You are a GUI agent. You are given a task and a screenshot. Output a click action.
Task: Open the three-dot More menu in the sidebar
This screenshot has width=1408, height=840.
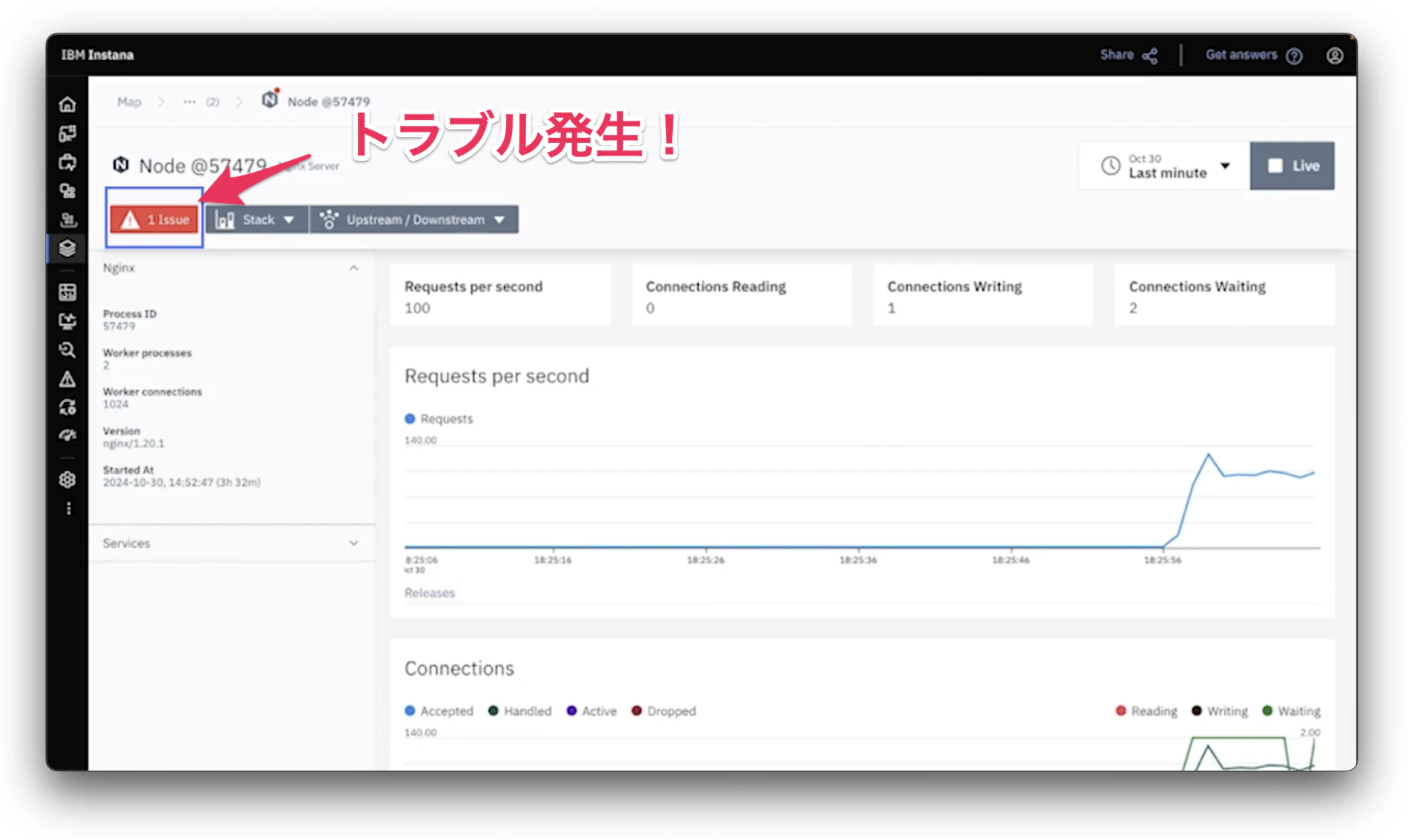[x=68, y=508]
